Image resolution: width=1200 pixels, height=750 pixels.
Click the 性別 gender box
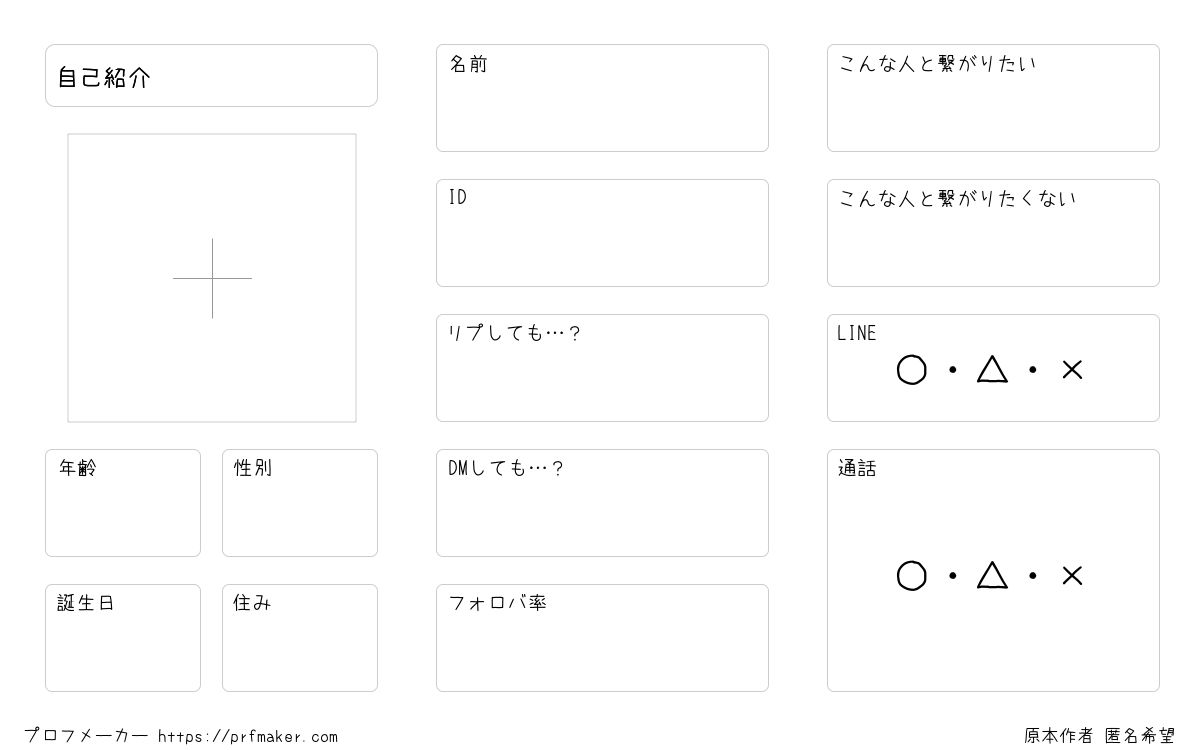(x=300, y=503)
